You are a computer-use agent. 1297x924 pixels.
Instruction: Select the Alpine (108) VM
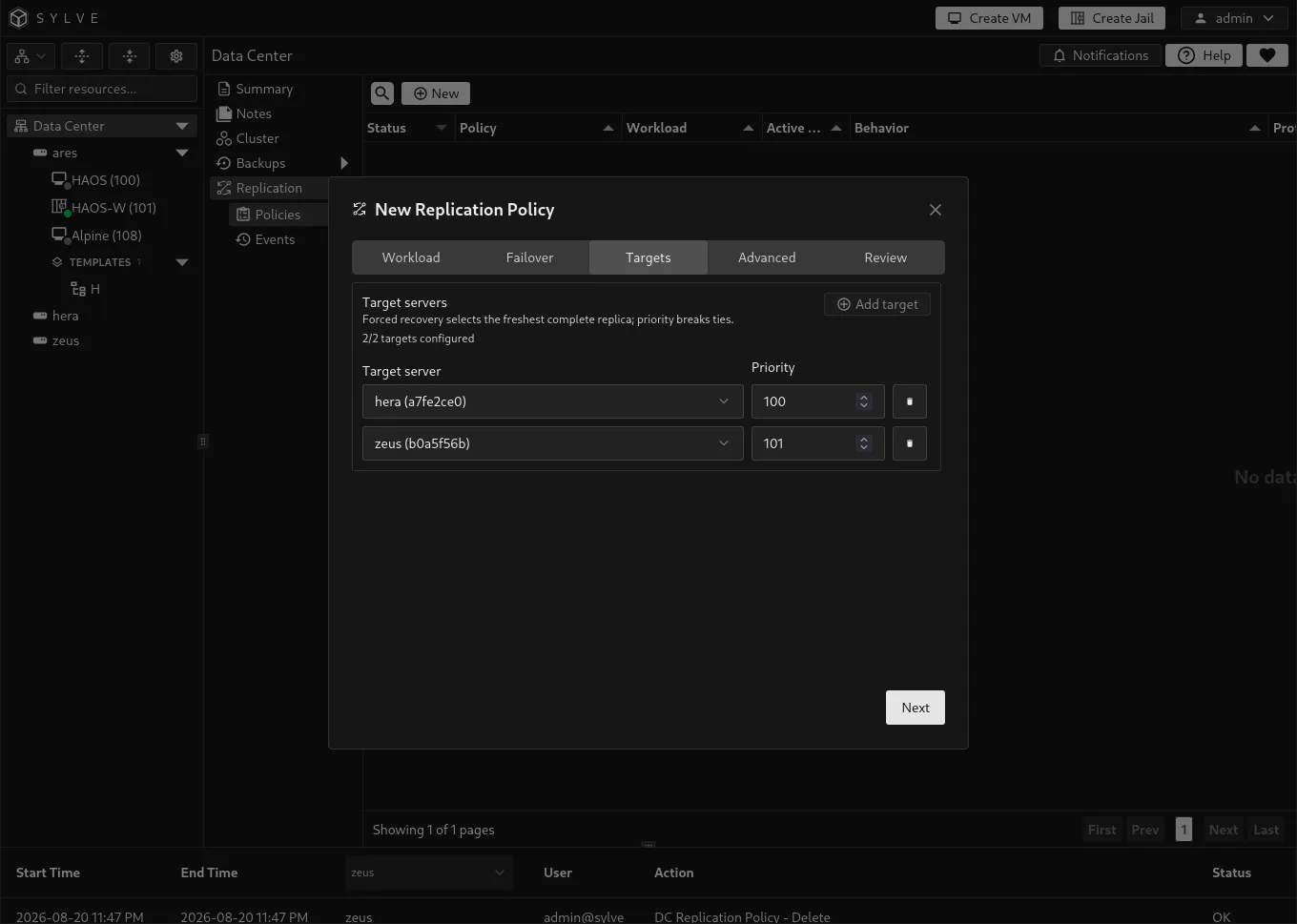(97, 236)
